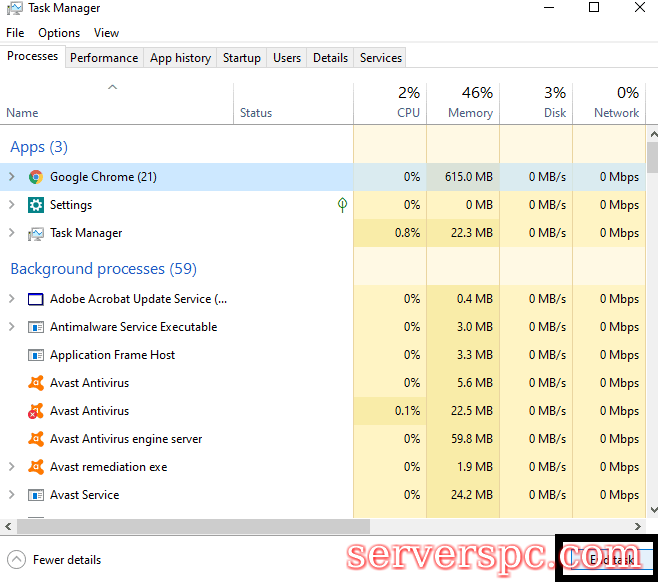Click the Application Frame Host icon
This screenshot has width=658, height=582.
point(36,355)
